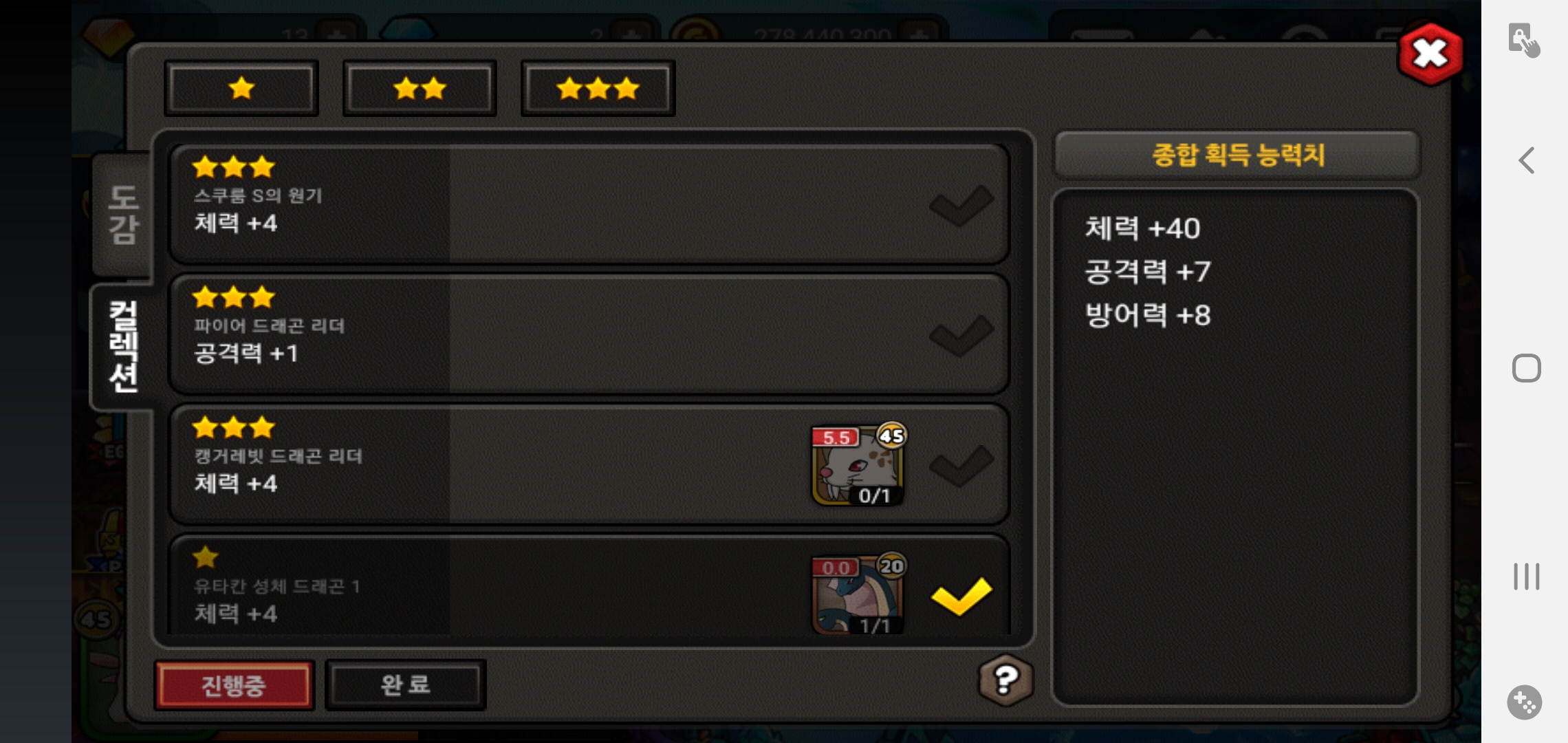Screen dimensions: 1568x743
Task: Tap the gray checkmark on 스쿠룸 S의 원기
Action: (961, 205)
